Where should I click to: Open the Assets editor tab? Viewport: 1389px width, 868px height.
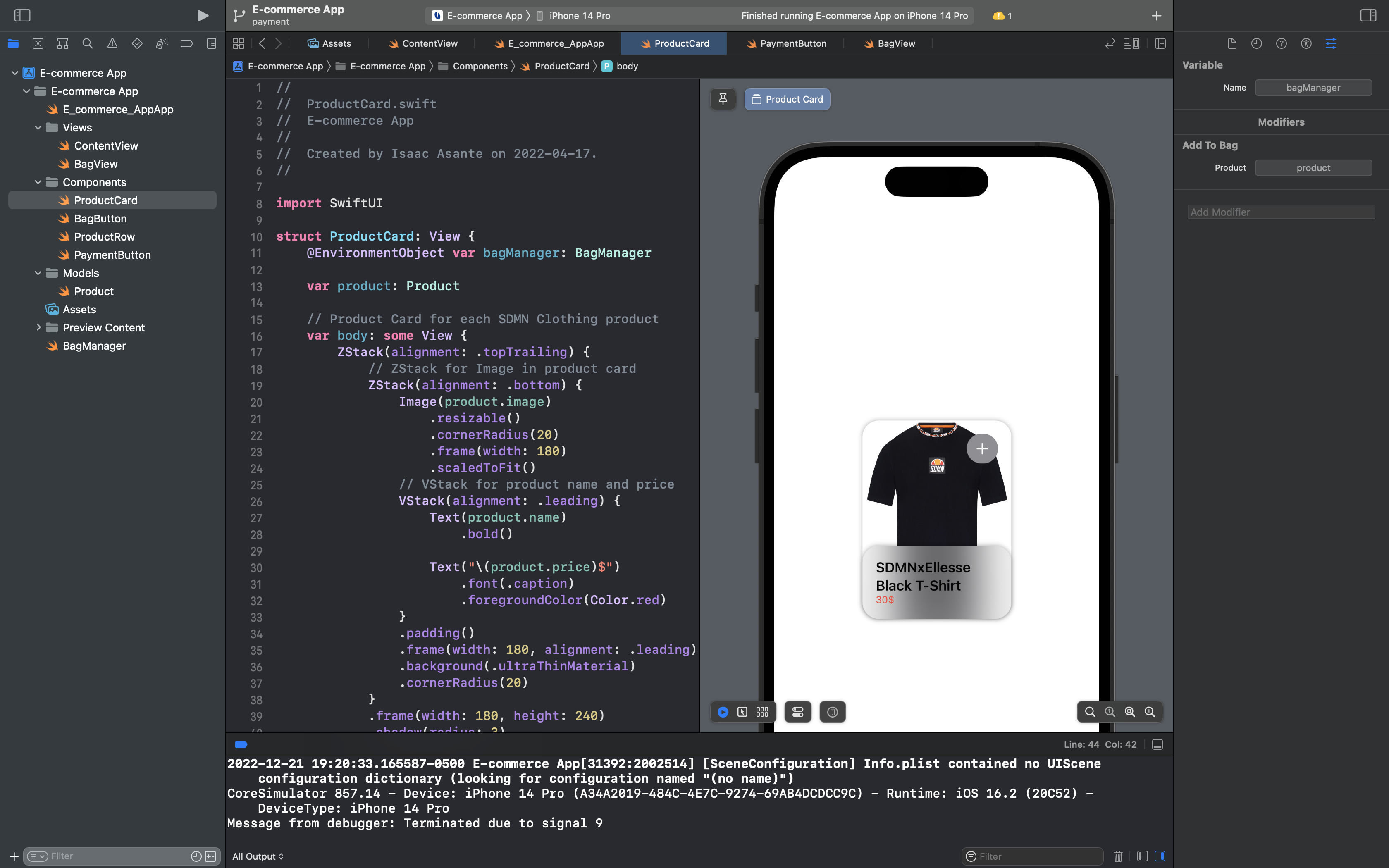click(x=329, y=44)
